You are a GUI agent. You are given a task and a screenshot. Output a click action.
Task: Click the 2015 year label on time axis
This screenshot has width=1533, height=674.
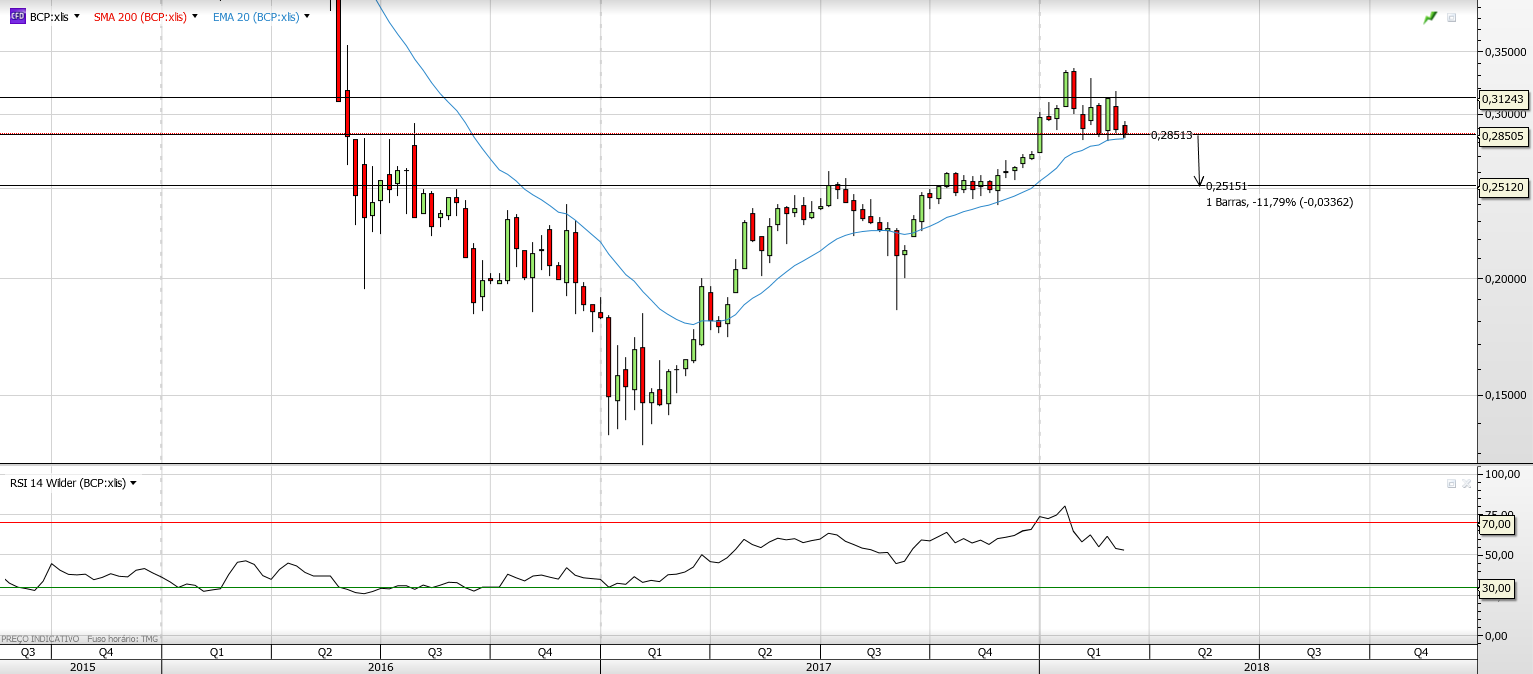click(x=83, y=666)
